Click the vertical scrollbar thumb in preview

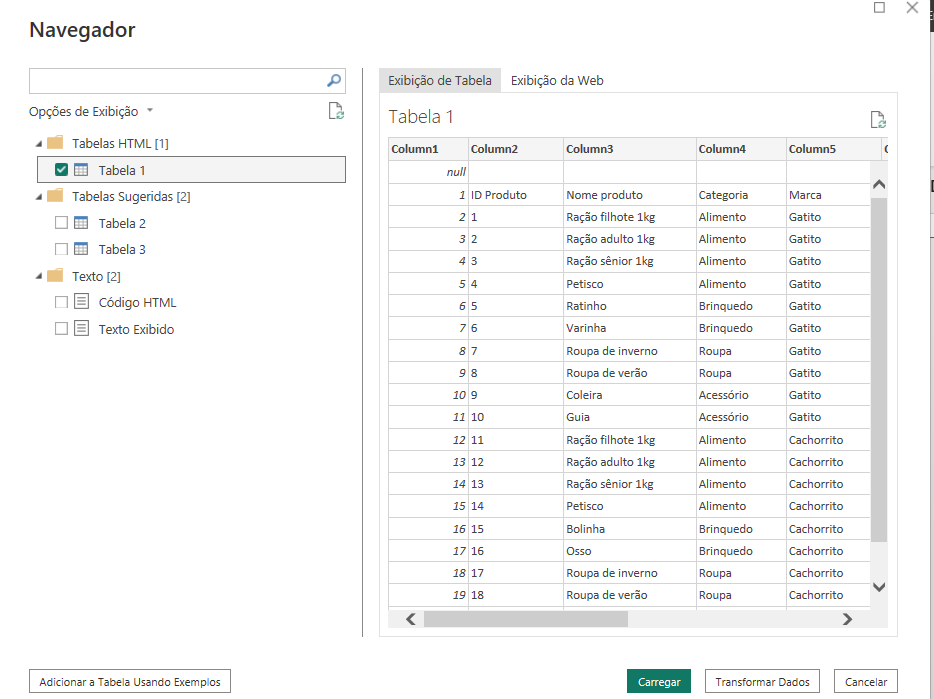click(x=879, y=369)
